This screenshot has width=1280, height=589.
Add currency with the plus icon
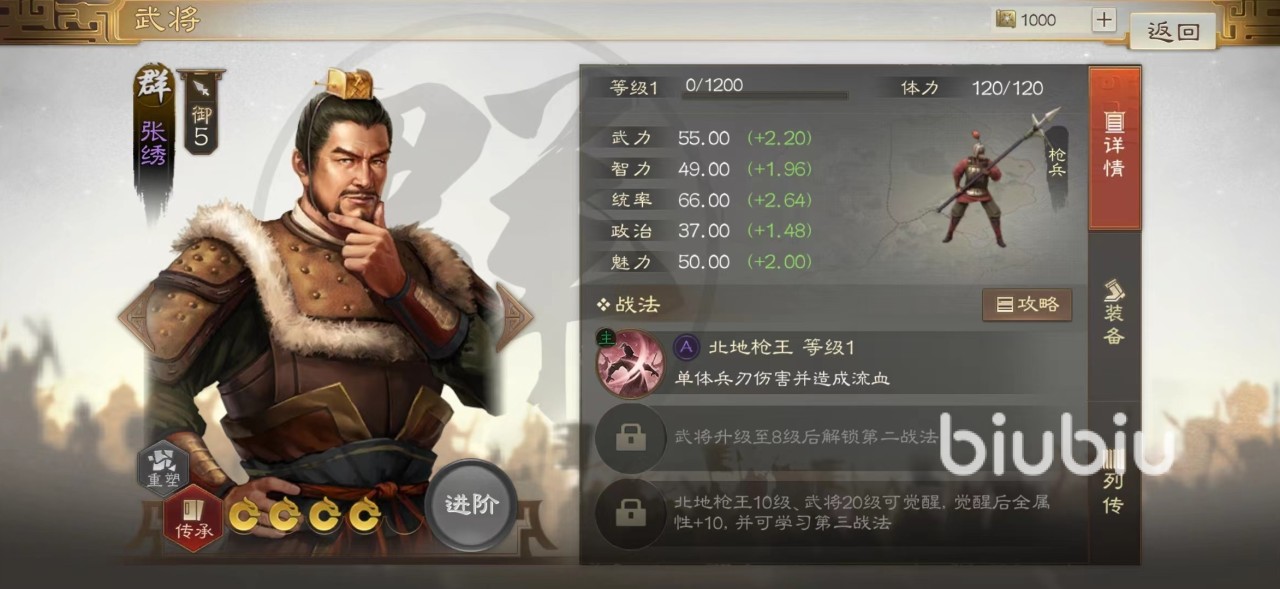tap(1103, 20)
